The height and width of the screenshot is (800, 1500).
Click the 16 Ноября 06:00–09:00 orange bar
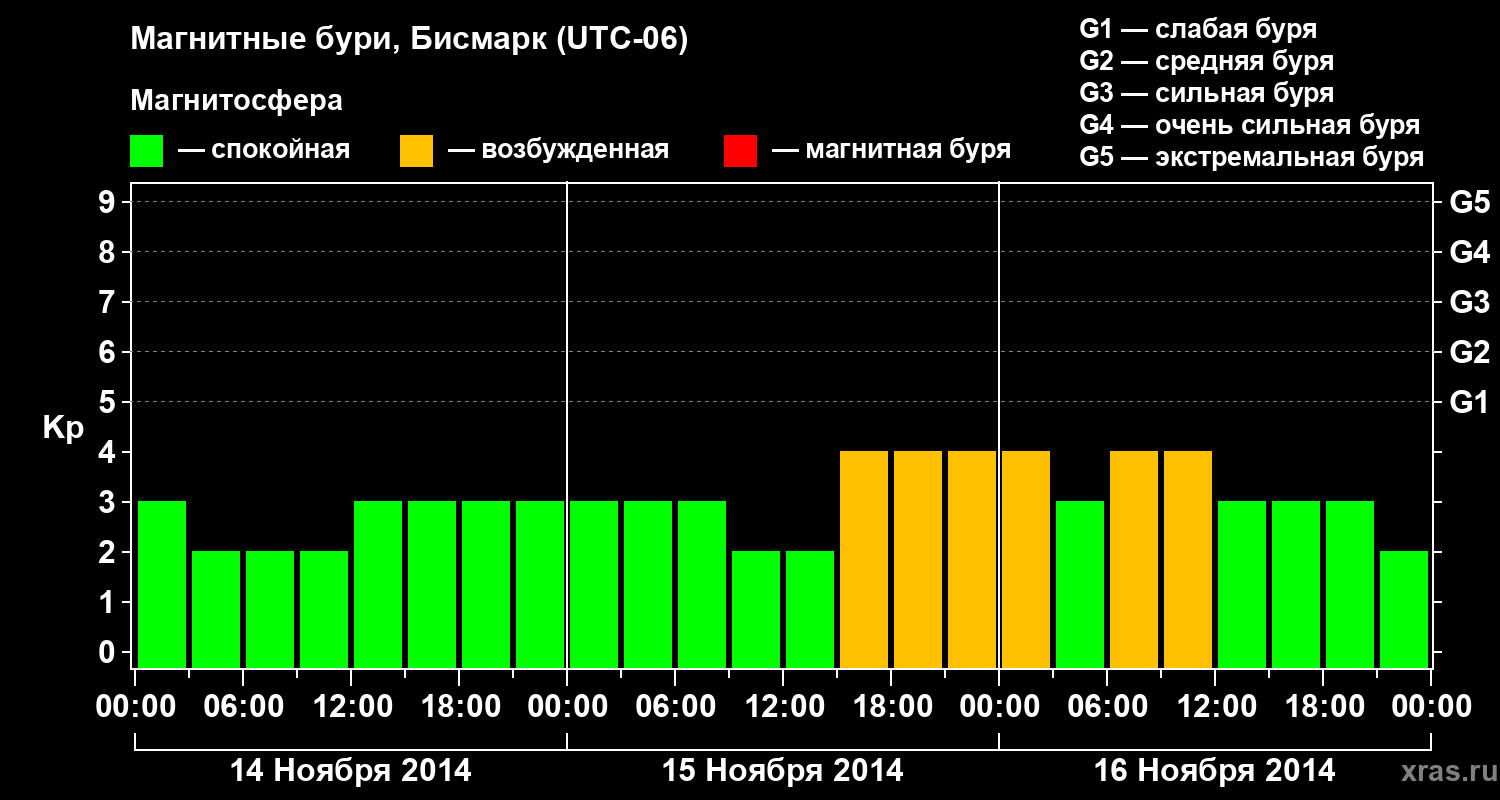[x=1134, y=559]
